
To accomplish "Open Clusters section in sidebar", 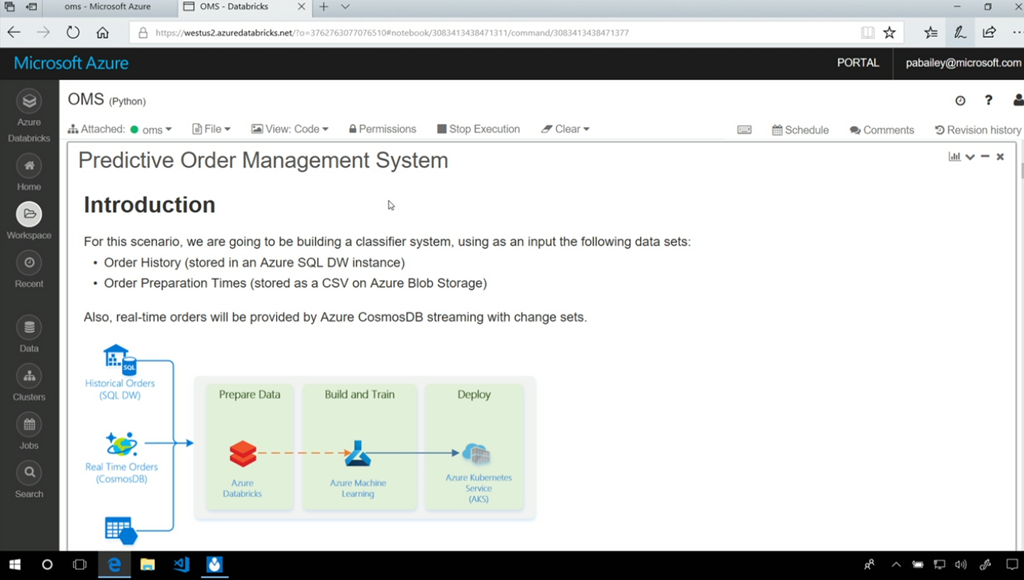I will coord(29,376).
